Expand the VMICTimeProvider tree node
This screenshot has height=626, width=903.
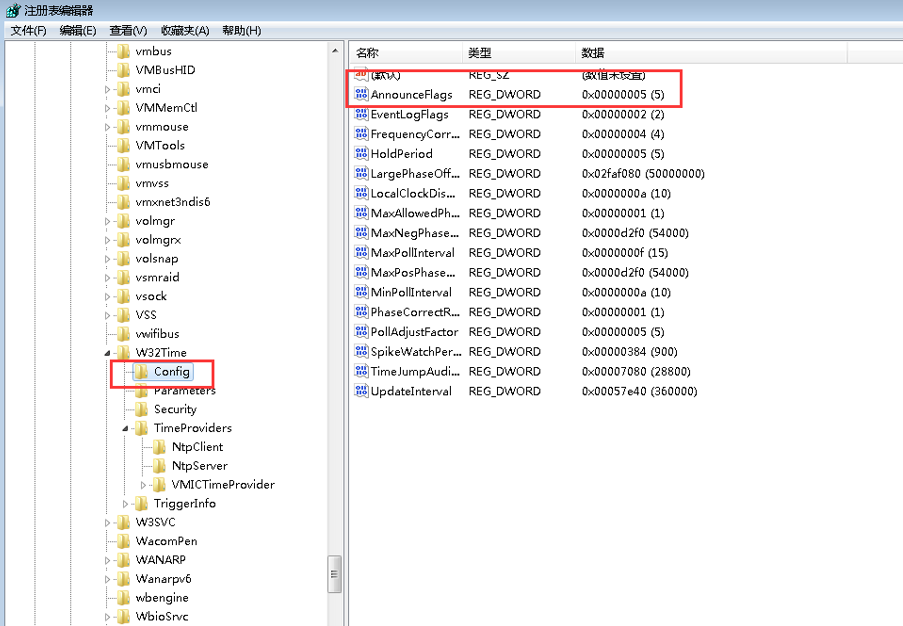coord(144,485)
